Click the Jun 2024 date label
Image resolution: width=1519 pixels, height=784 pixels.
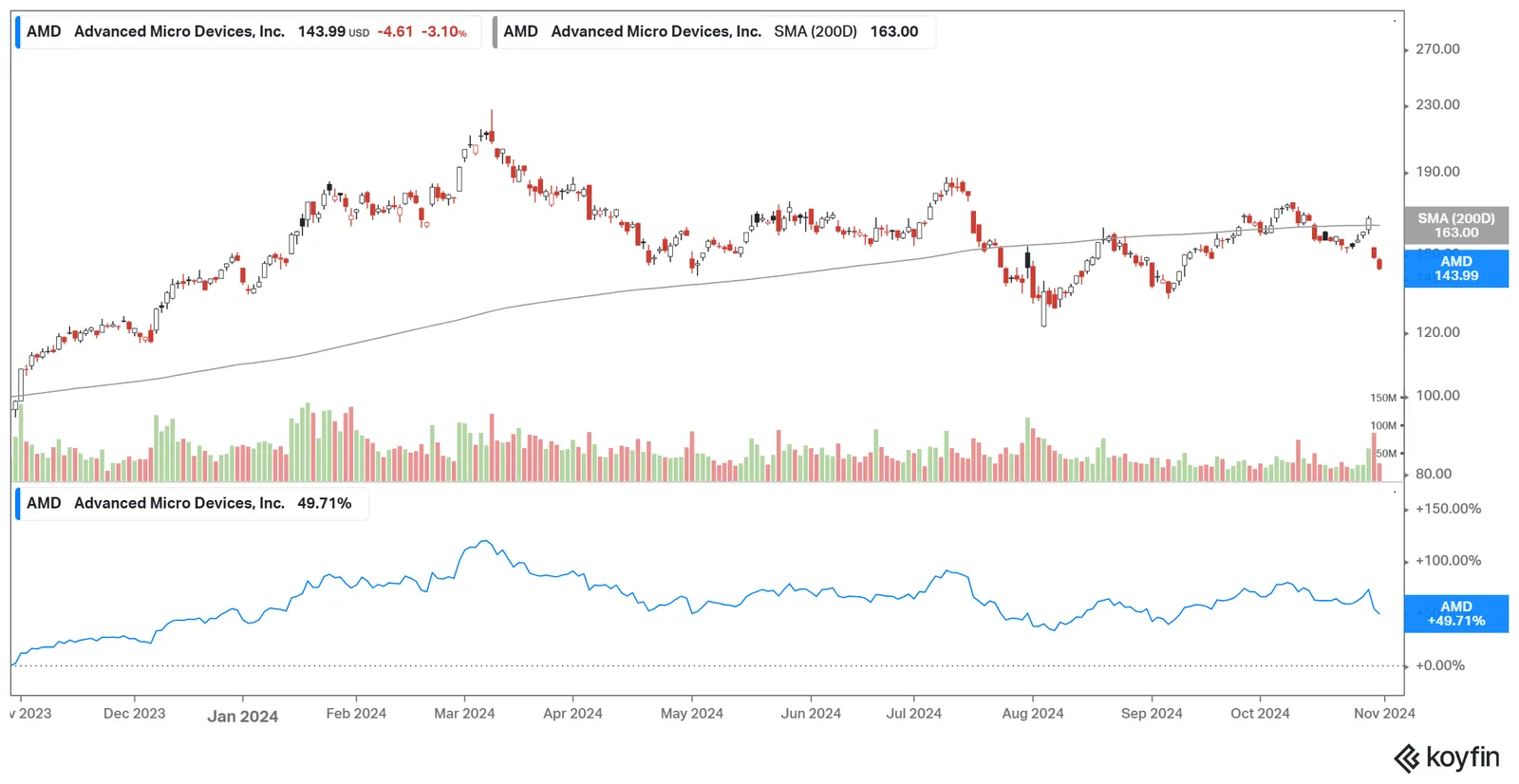tap(811, 714)
